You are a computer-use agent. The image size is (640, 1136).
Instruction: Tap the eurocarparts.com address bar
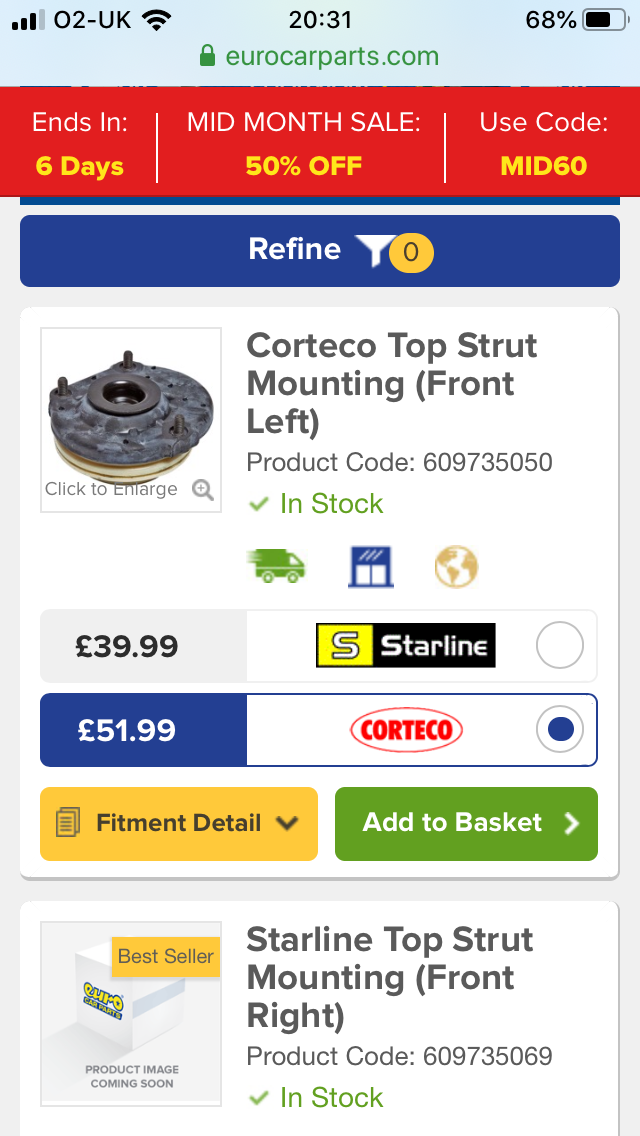[320, 56]
